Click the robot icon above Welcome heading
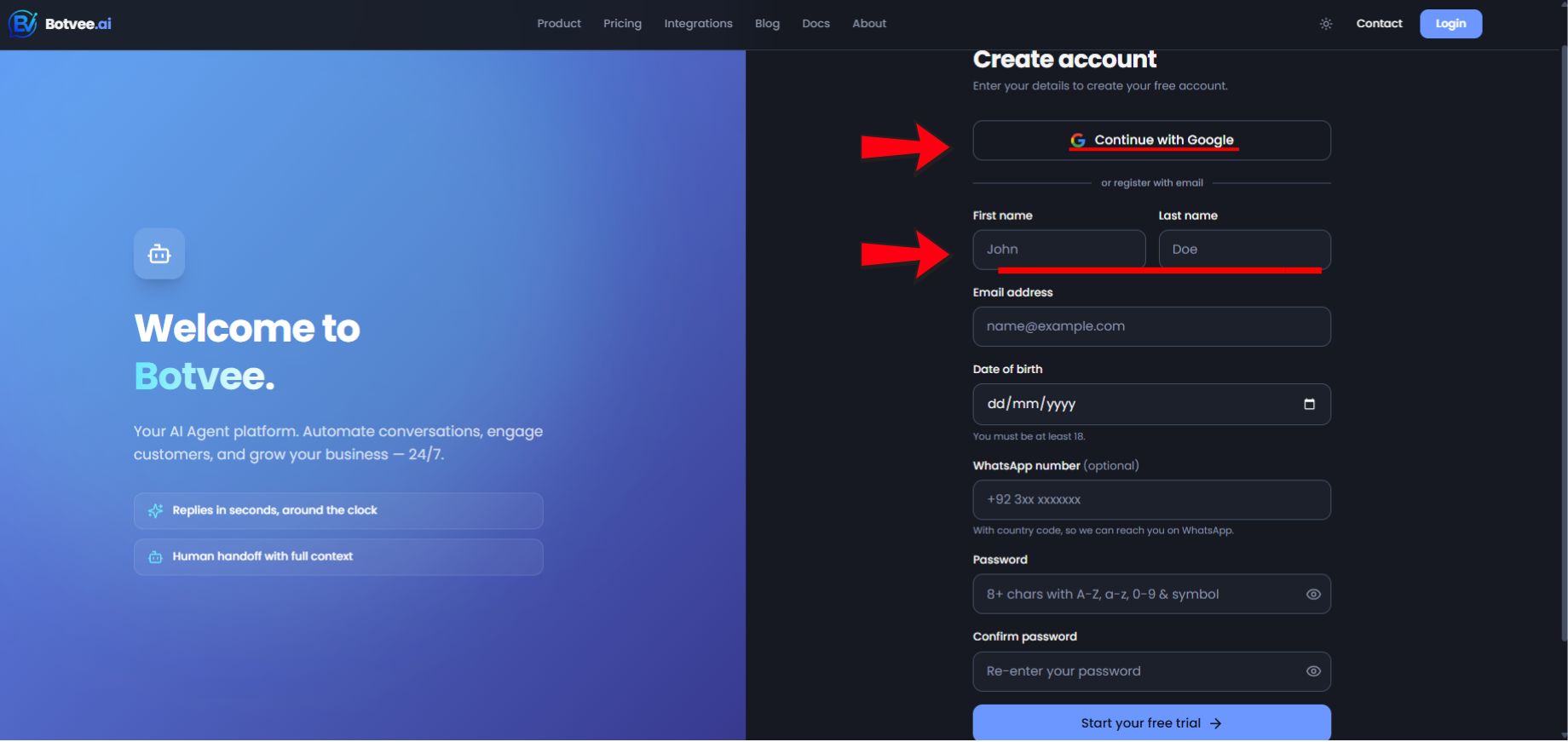 coord(159,254)
